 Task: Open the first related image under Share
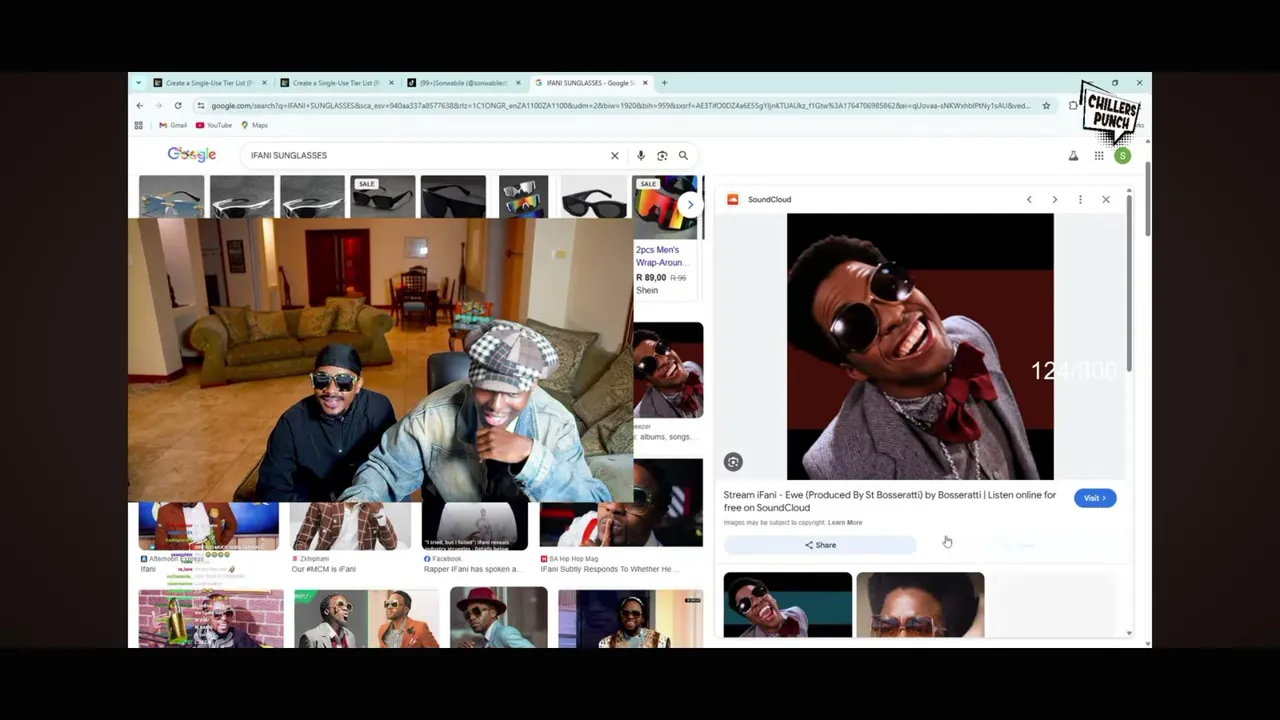(x=788, y=605)
